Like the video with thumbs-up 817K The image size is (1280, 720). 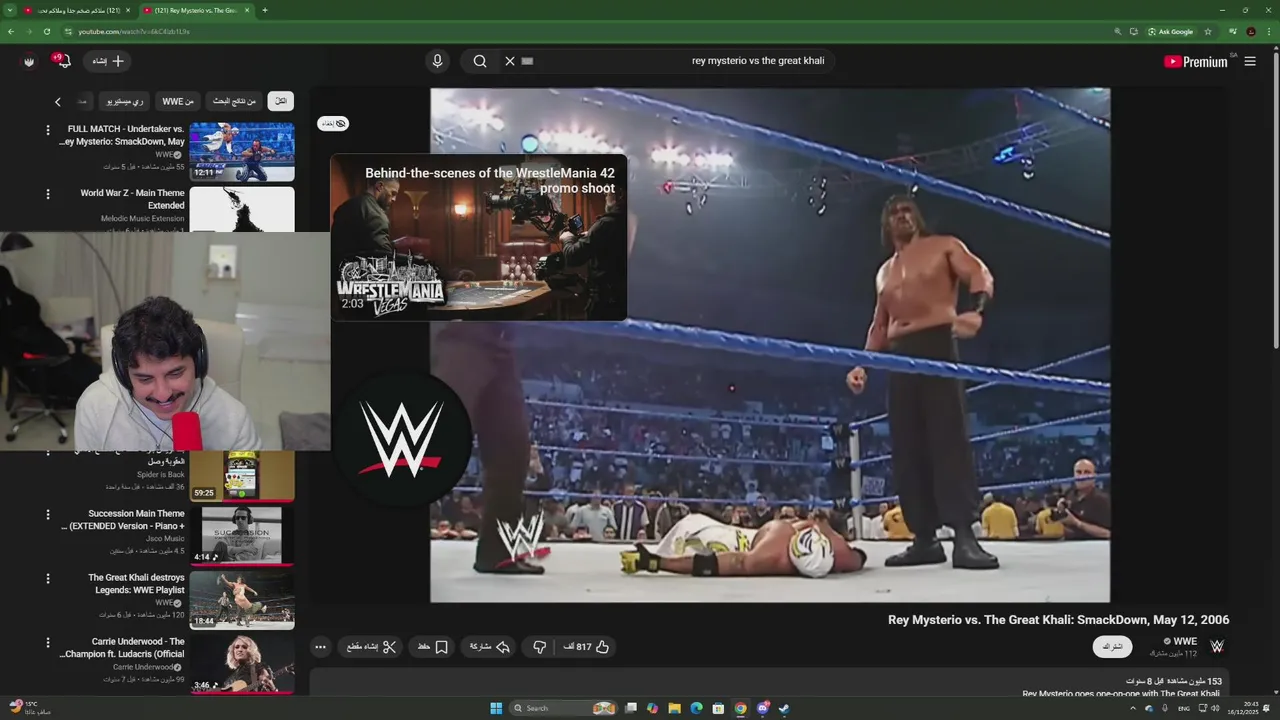point(587,647)
